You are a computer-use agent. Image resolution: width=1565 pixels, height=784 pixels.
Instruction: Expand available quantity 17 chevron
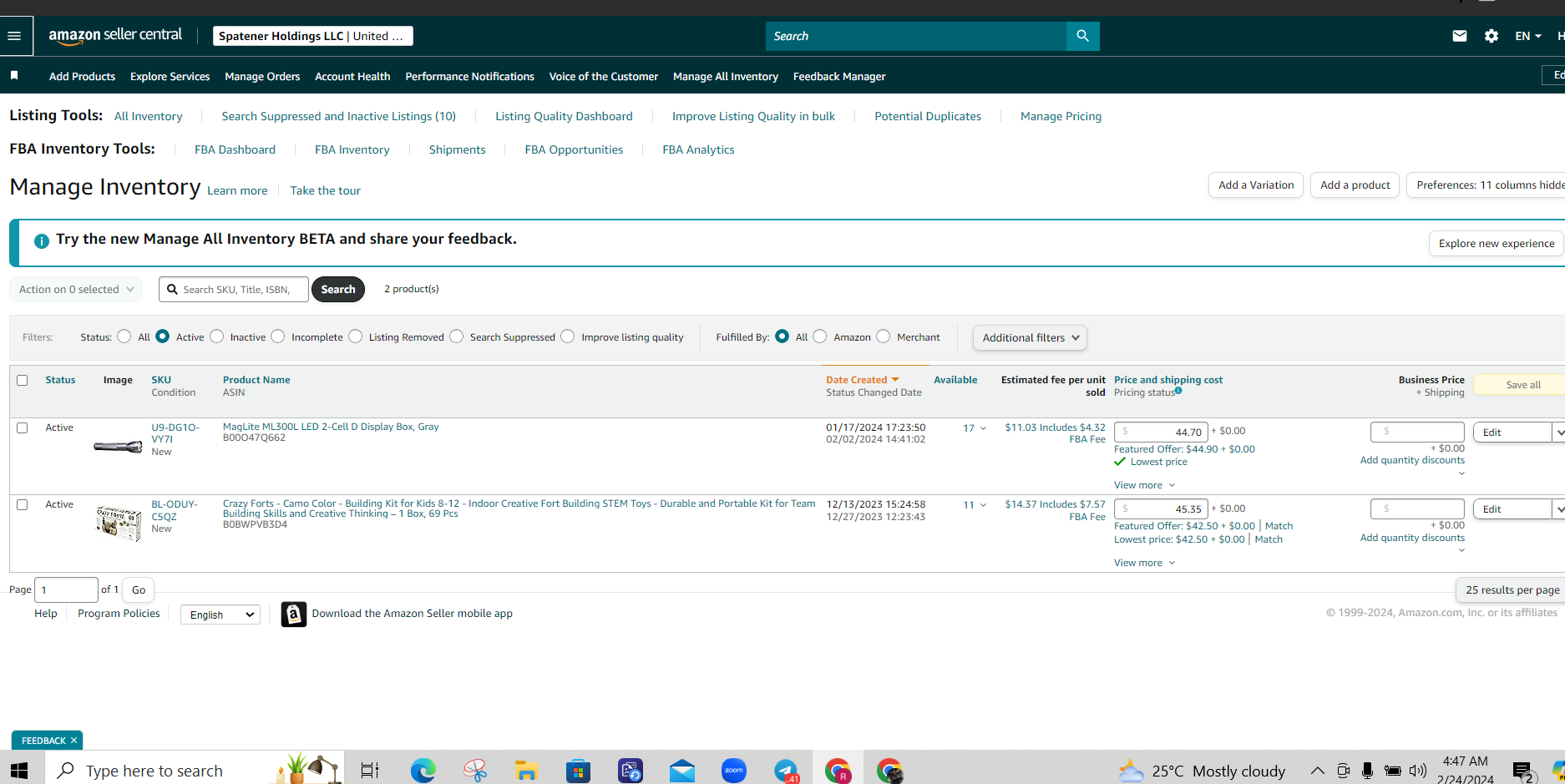983,428
